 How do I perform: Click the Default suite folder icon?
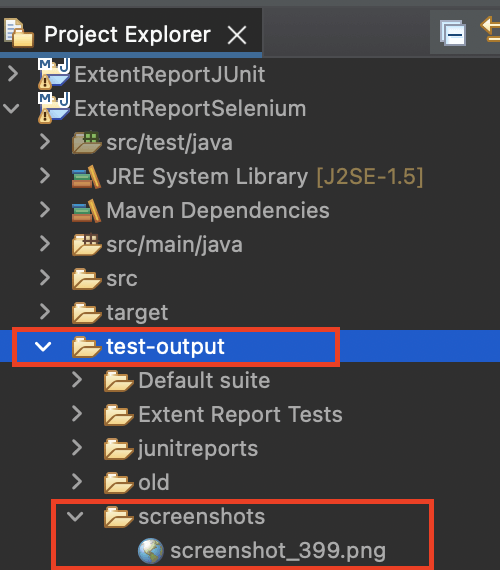(119, 381)
